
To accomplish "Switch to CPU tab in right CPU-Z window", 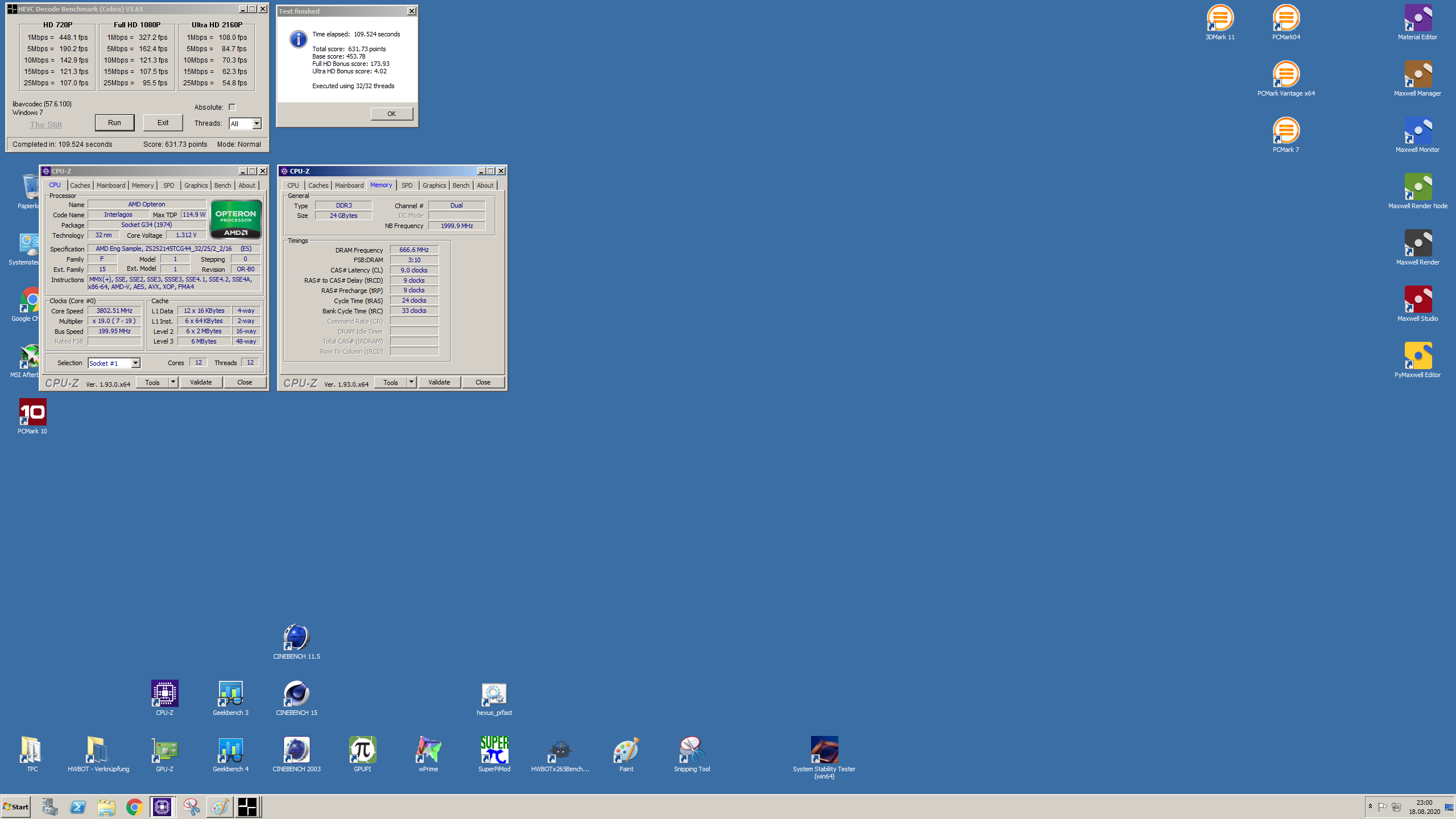I will click(293, 185).
